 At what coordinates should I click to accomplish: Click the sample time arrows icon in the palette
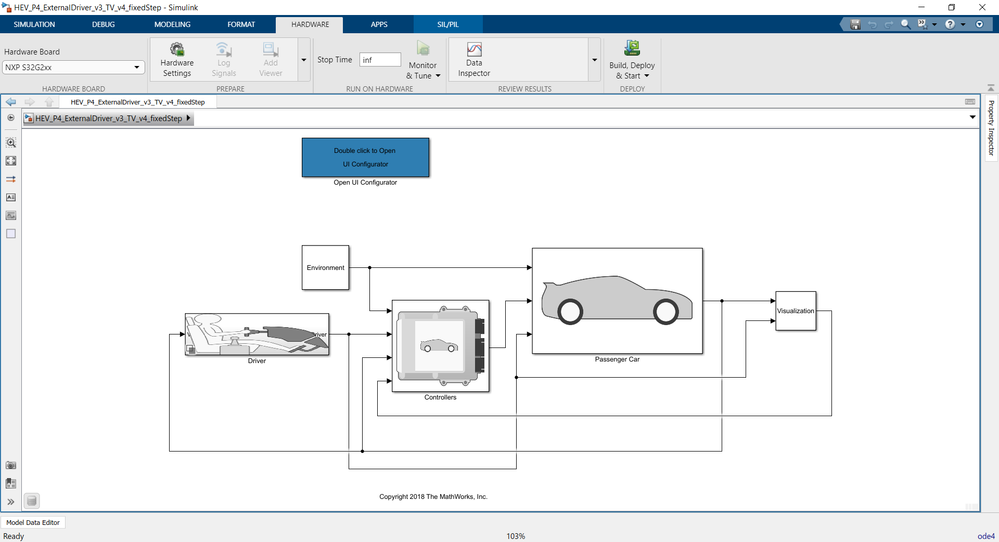(x=11, y=179)
